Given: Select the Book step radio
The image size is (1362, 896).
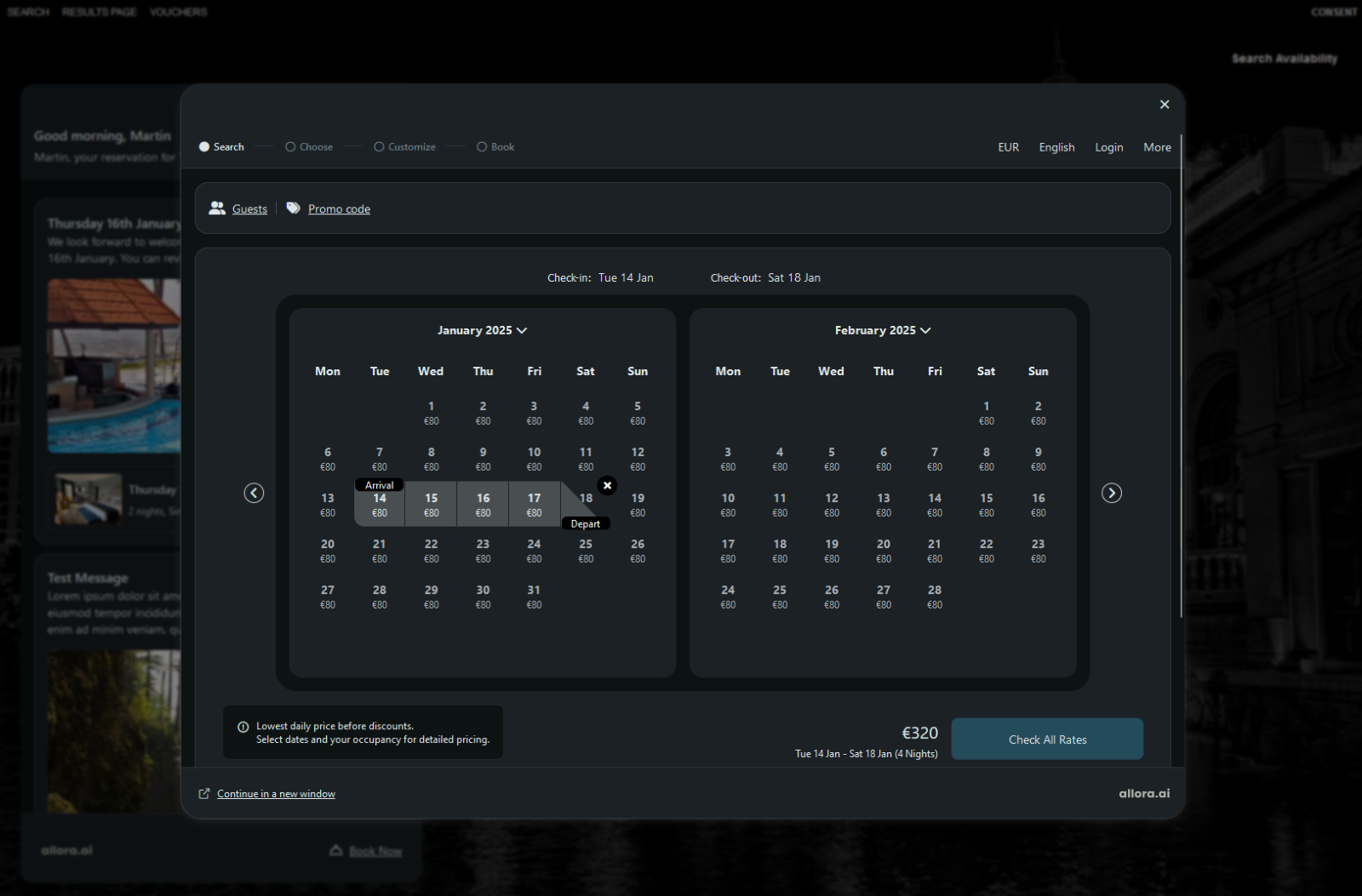Looking at the screenshot, I should 482,147.
